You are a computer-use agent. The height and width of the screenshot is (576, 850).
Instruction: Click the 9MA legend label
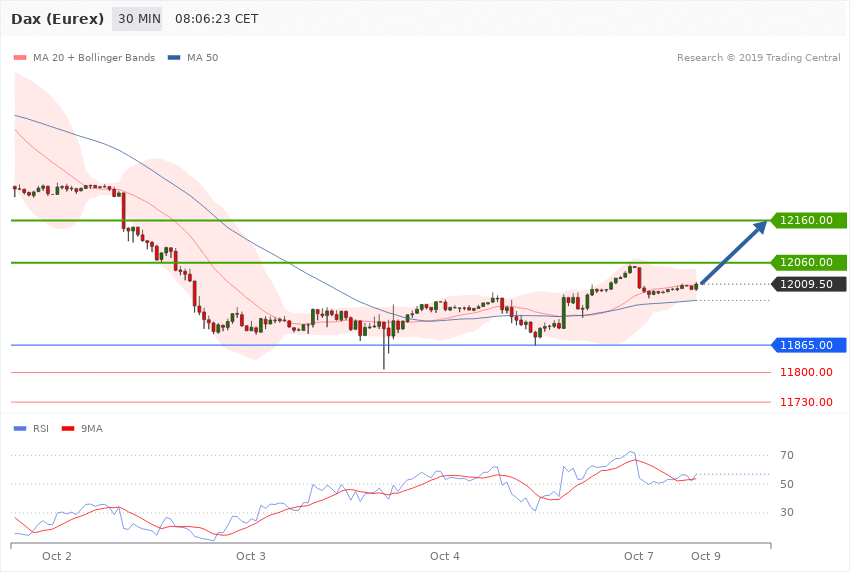click(x=92, y=429)
